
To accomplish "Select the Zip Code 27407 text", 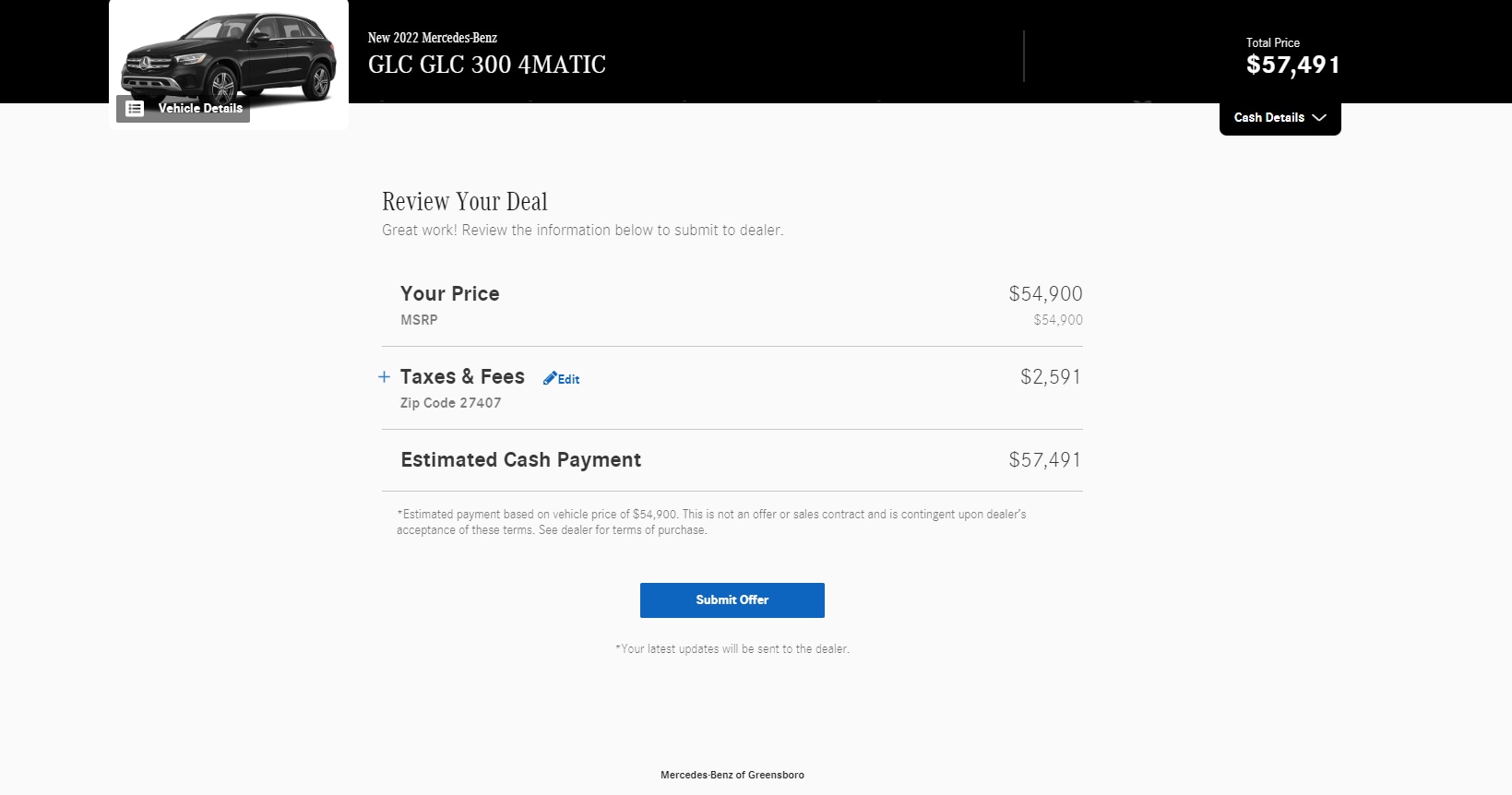I will [x=451, y=403].
